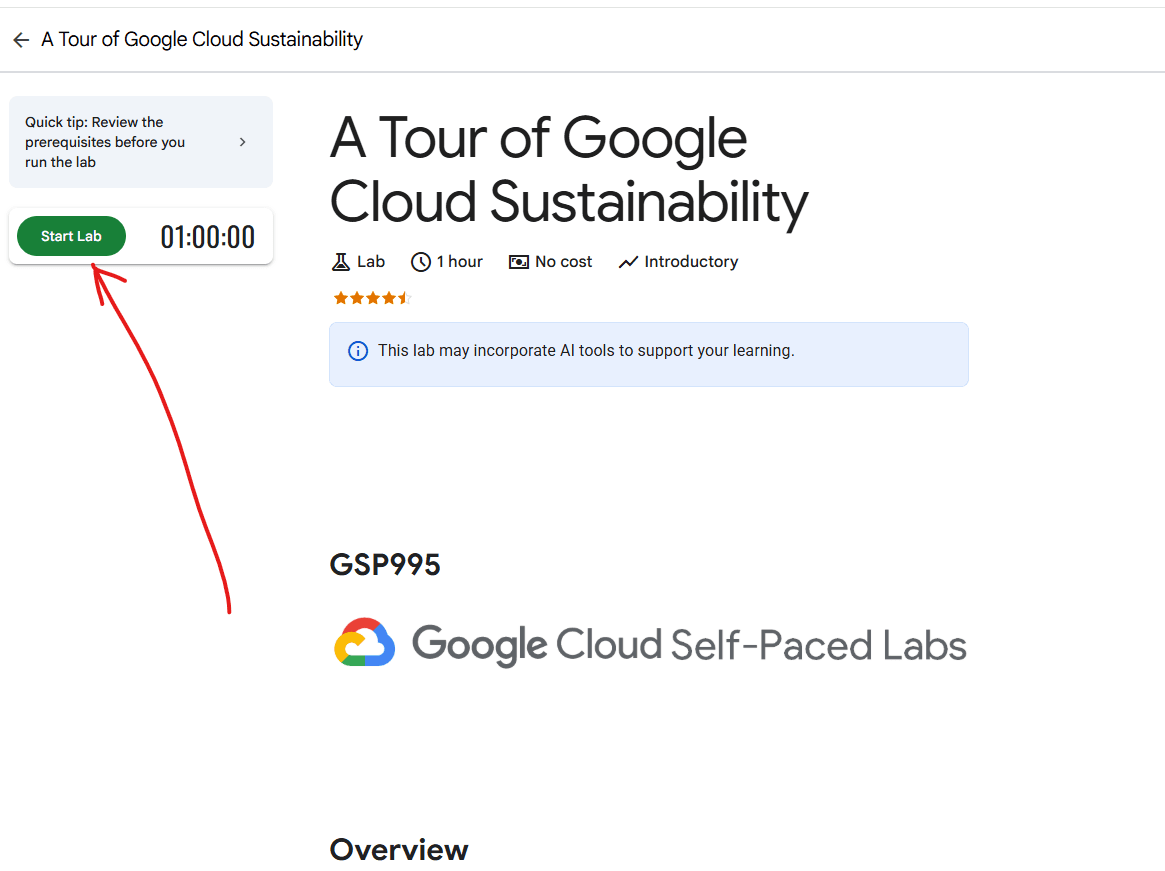Click the Overview heading
The width and height of the screenshot is (1165, 871).
pyautogui.click(x=399, y=850)
